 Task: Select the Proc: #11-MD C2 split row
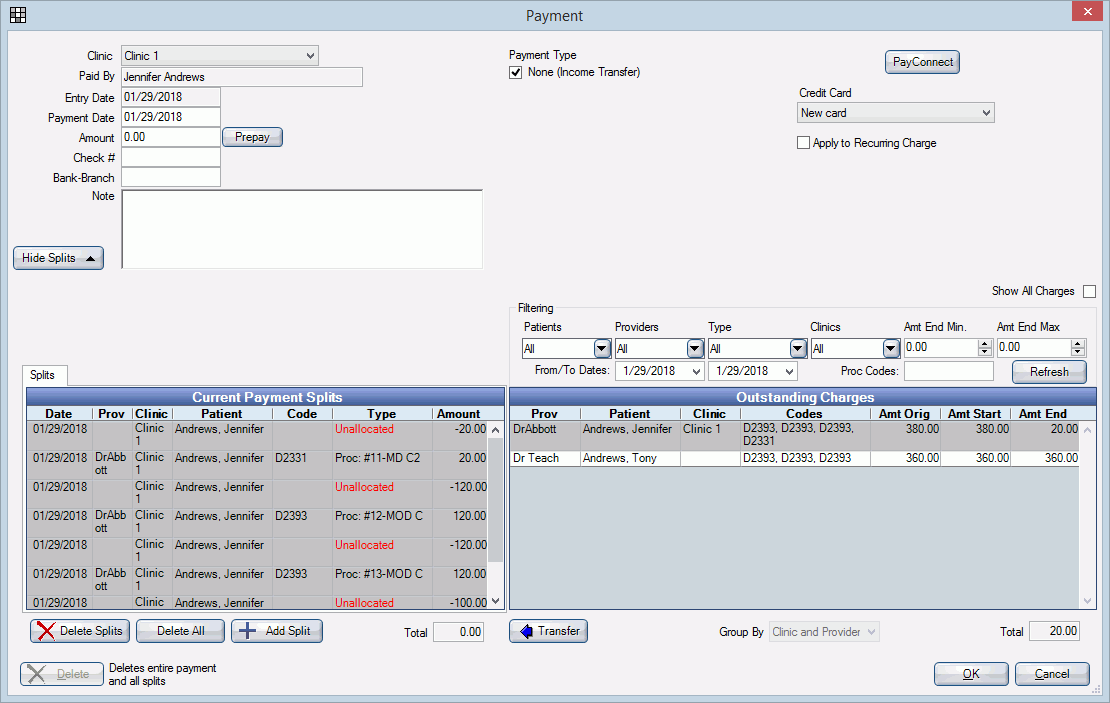pos(258,464)
